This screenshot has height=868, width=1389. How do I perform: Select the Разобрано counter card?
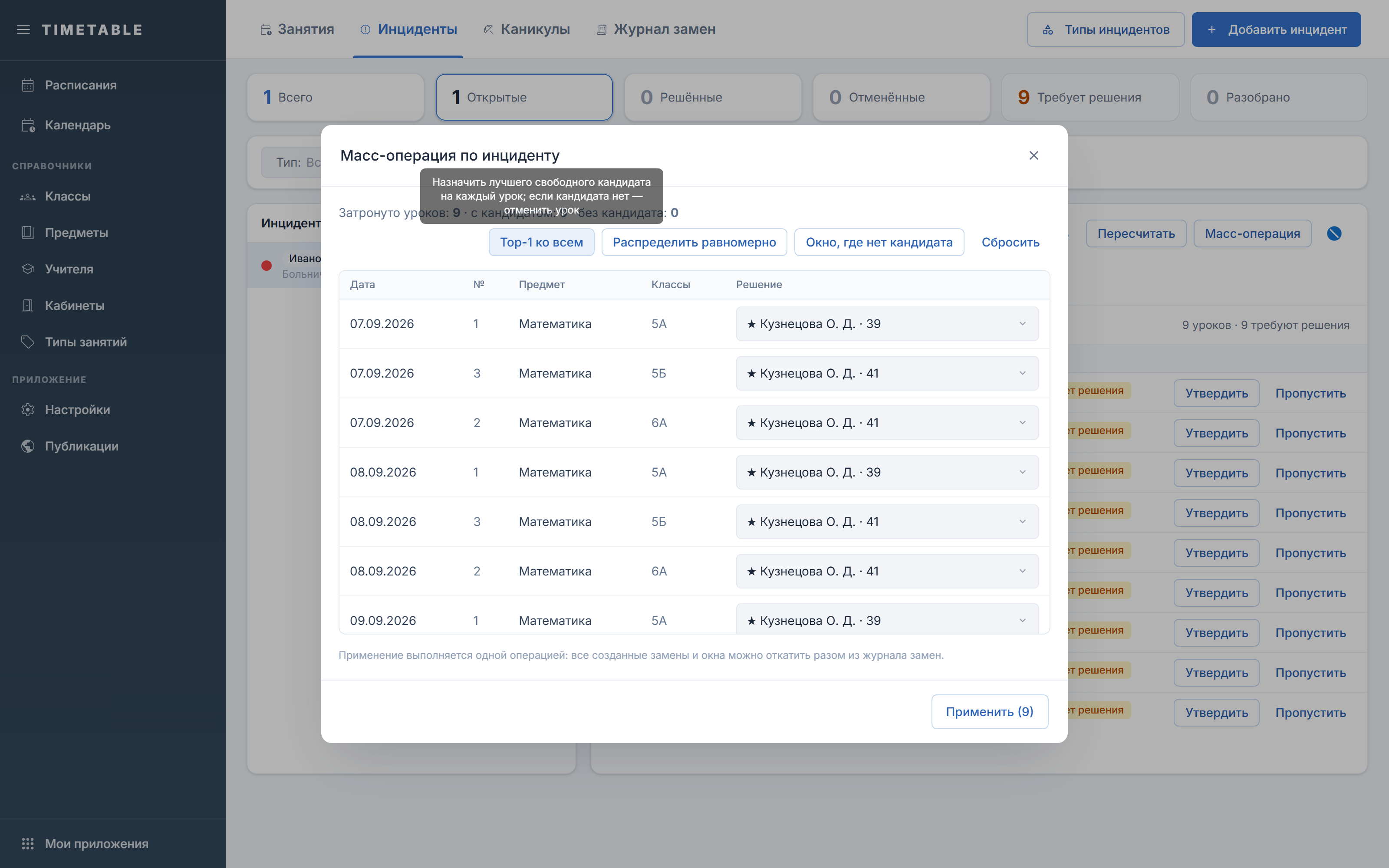point(1279,97)
